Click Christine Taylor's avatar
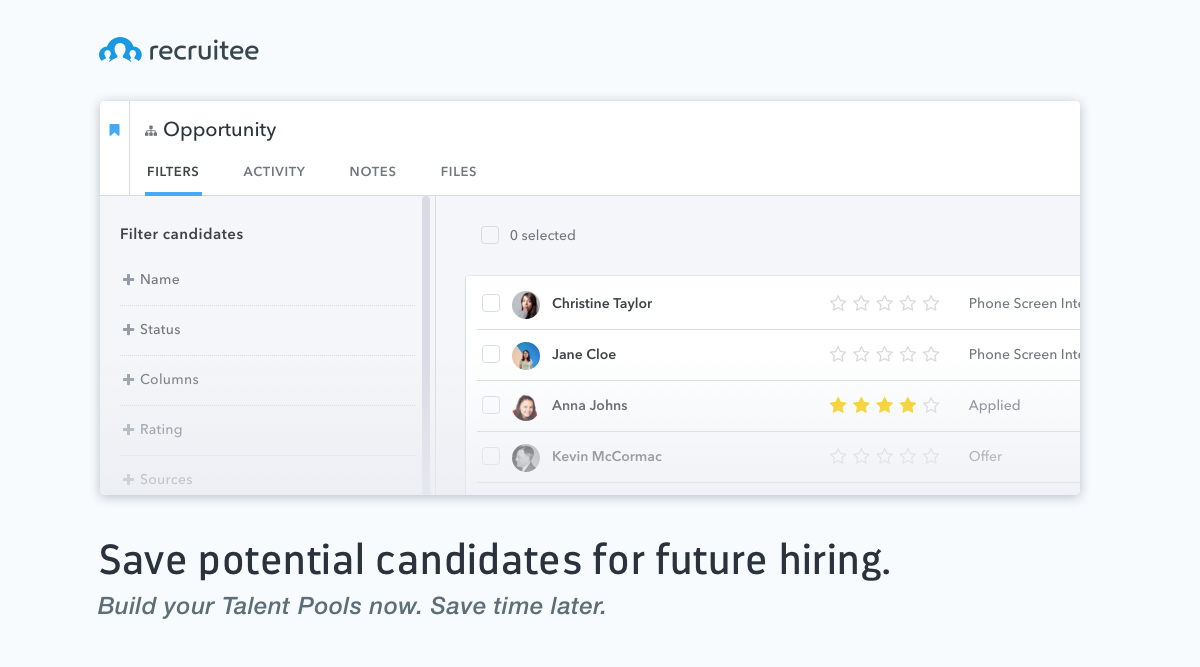Screen dimensions: 1200x667 pos(526,304)
